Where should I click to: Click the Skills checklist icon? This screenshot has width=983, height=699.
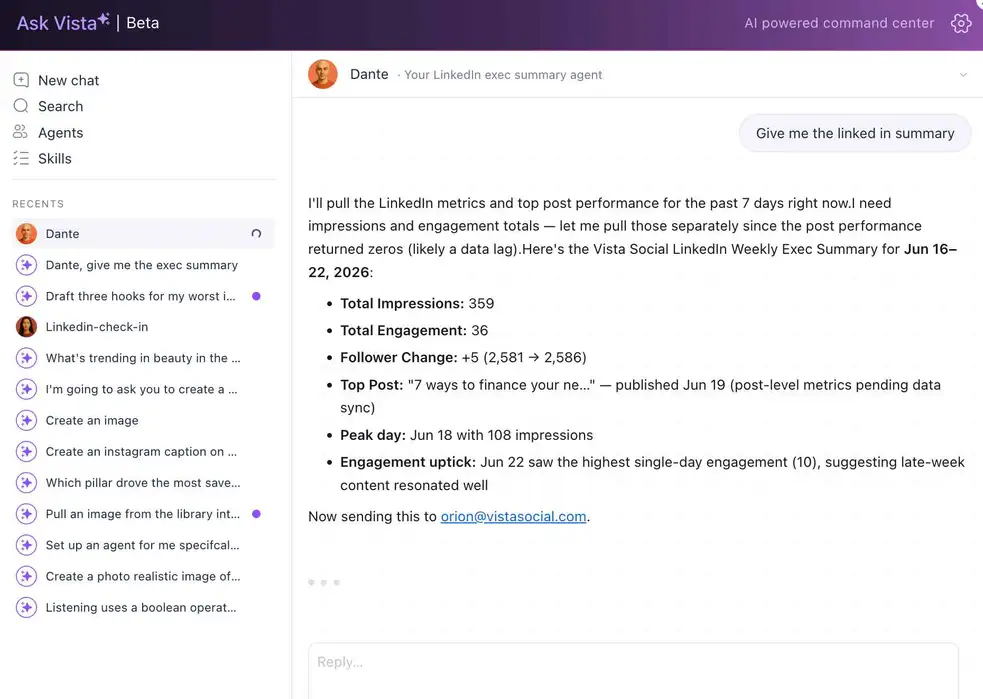tap(21, 158)
